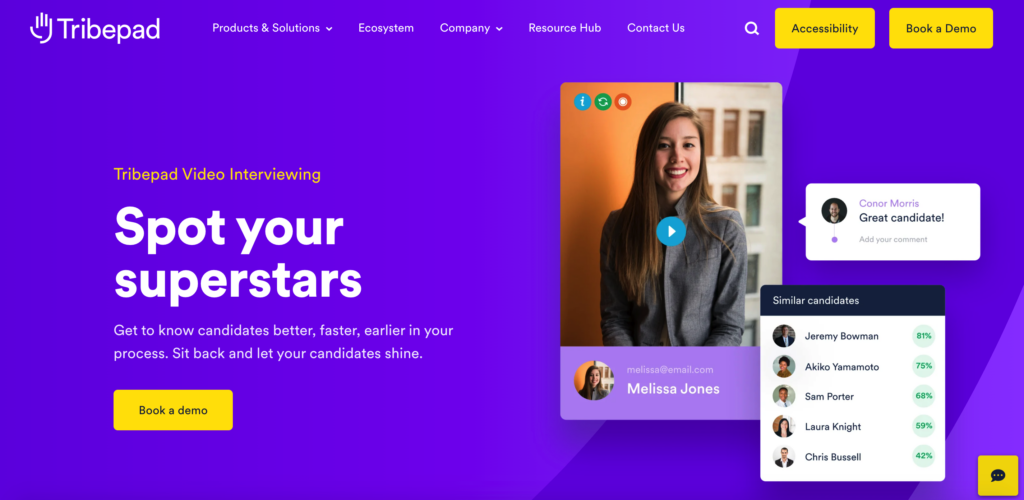Open the search magnifier icon
The width and height of the screenshot is (1024, 500).
[752, 28]
